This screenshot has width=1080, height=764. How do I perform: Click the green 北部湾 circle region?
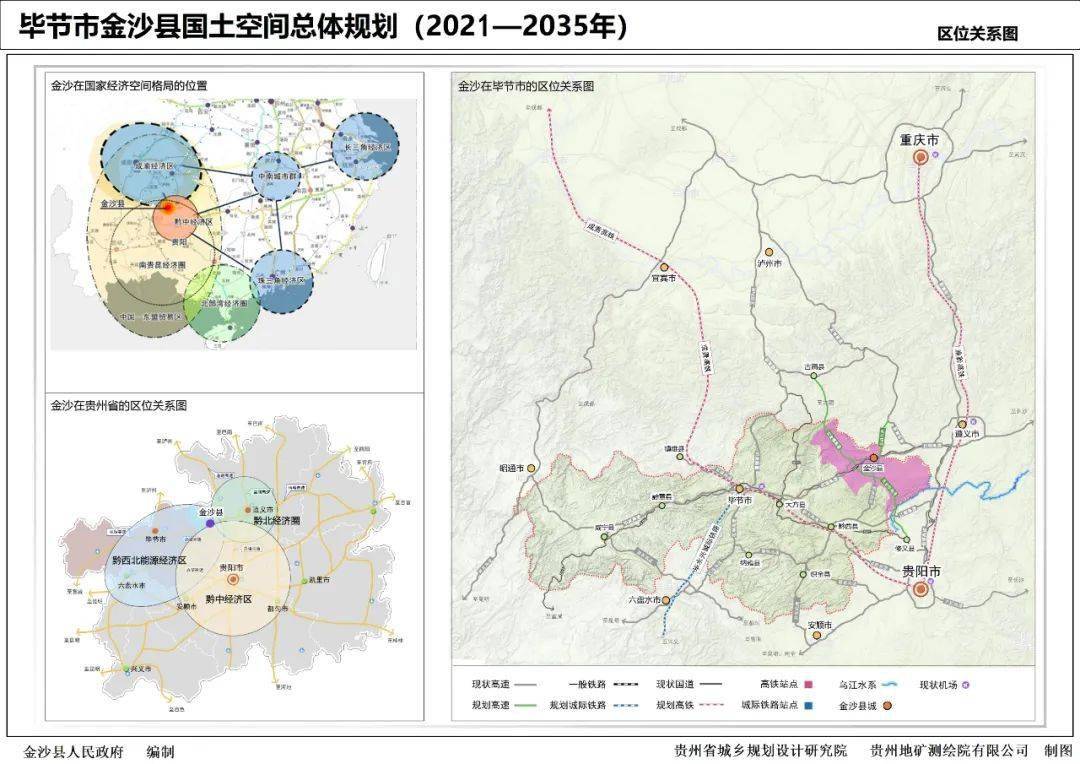tap(222, 303)
